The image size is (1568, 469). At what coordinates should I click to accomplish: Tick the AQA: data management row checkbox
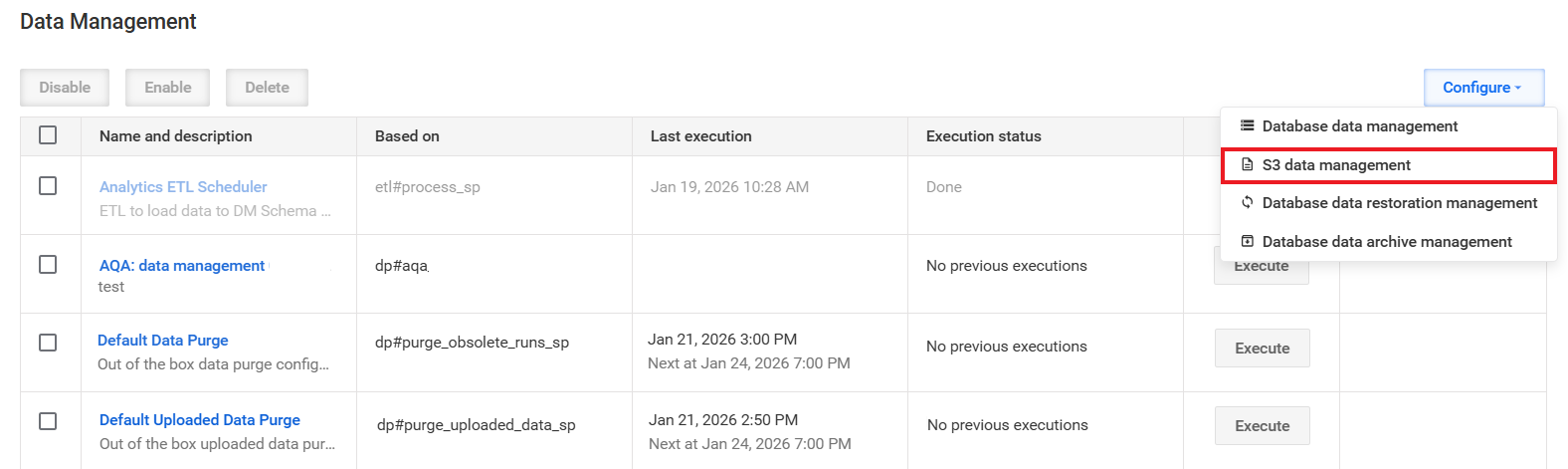(48, 264)
